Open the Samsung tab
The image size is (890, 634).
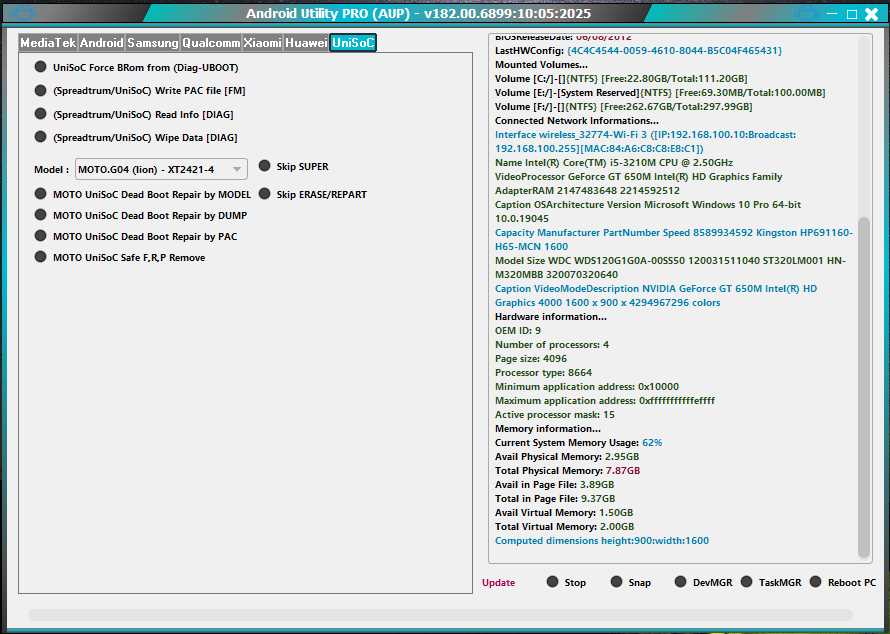(153, 43)
